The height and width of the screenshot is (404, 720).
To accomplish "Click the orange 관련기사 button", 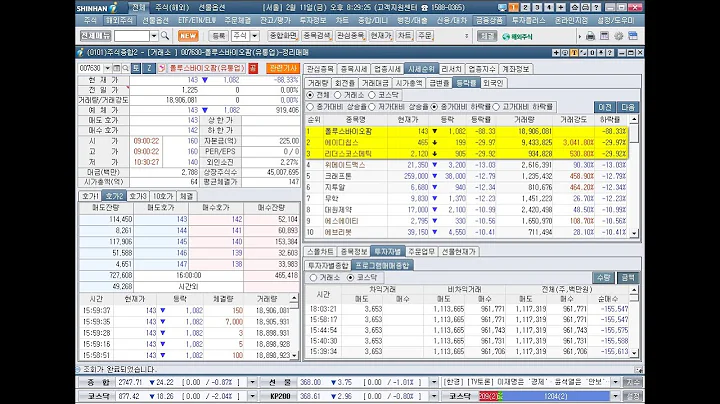I will pos(283,68).
